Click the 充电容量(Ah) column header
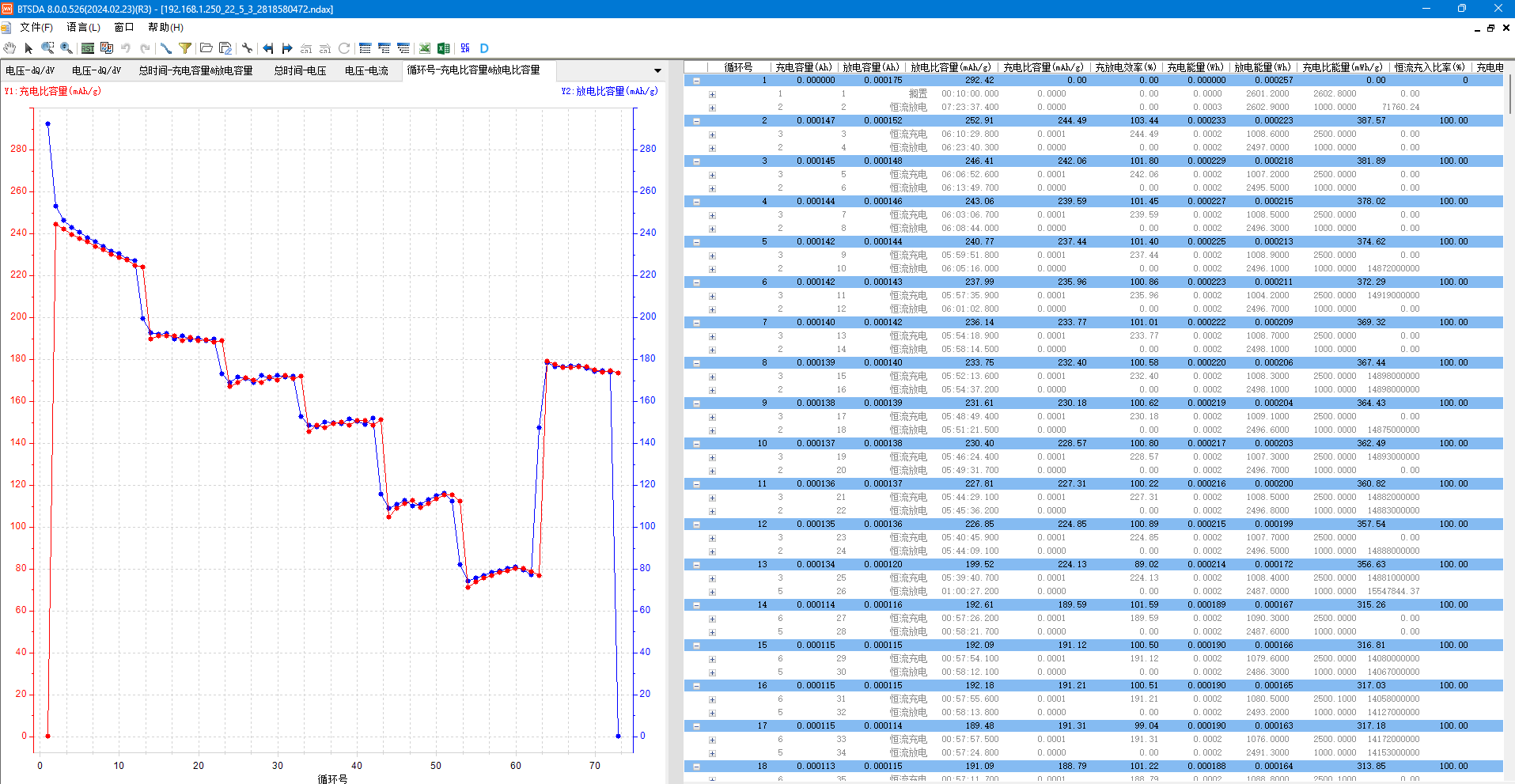Screen dimensions: 1515x784 coord(804,67)
